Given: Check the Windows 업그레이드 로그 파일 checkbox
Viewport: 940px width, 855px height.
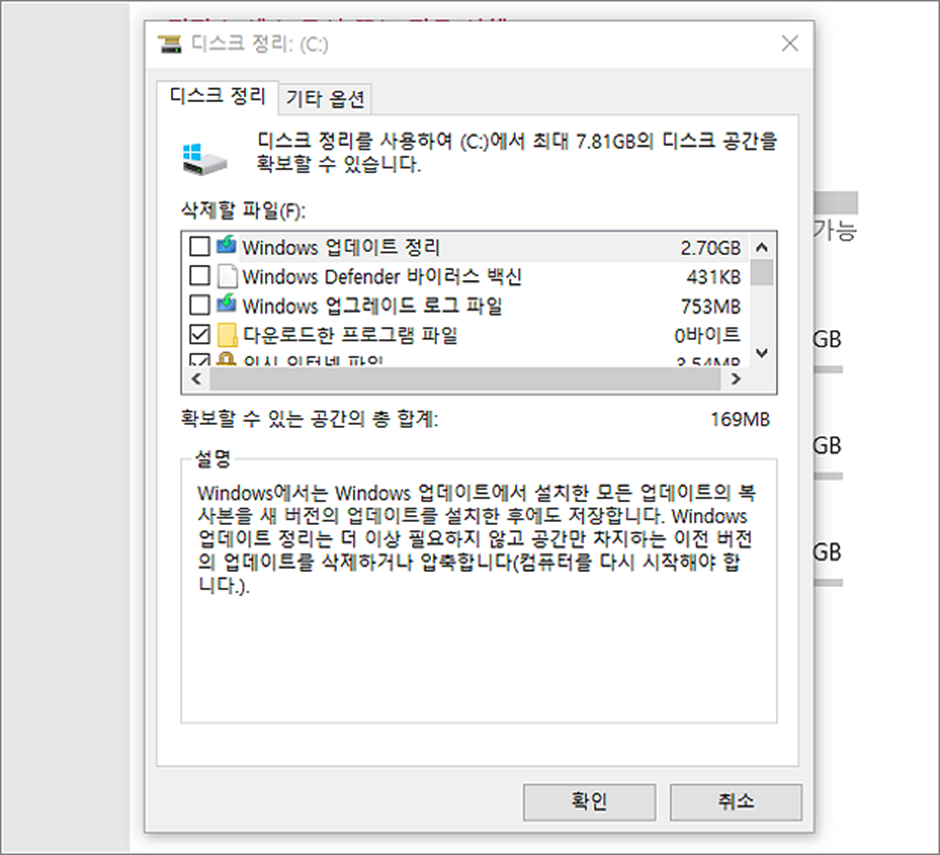Looking at the screenshot, I should point(199,305).
